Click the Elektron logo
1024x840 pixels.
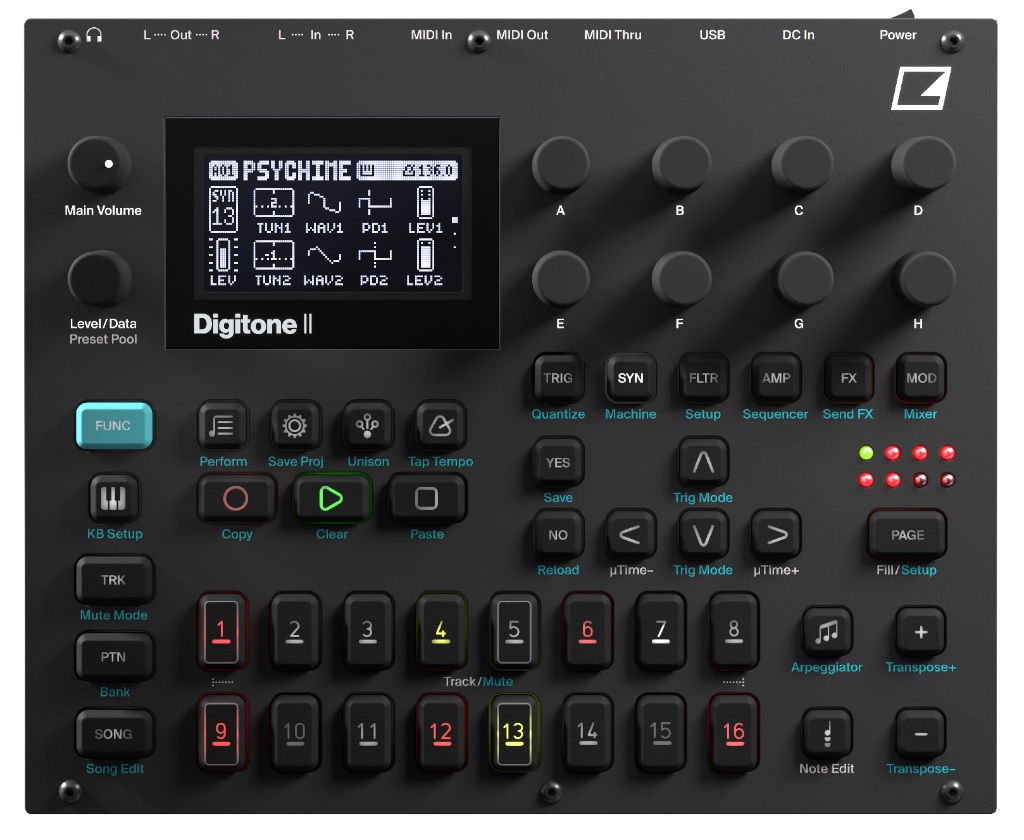[x=921, y=88]
